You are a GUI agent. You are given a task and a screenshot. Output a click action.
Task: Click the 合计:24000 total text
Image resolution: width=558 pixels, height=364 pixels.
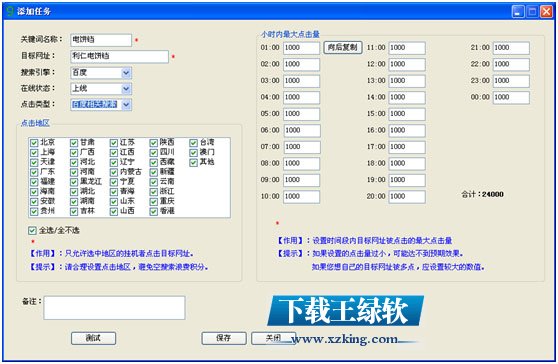click(x=482, y=194)
